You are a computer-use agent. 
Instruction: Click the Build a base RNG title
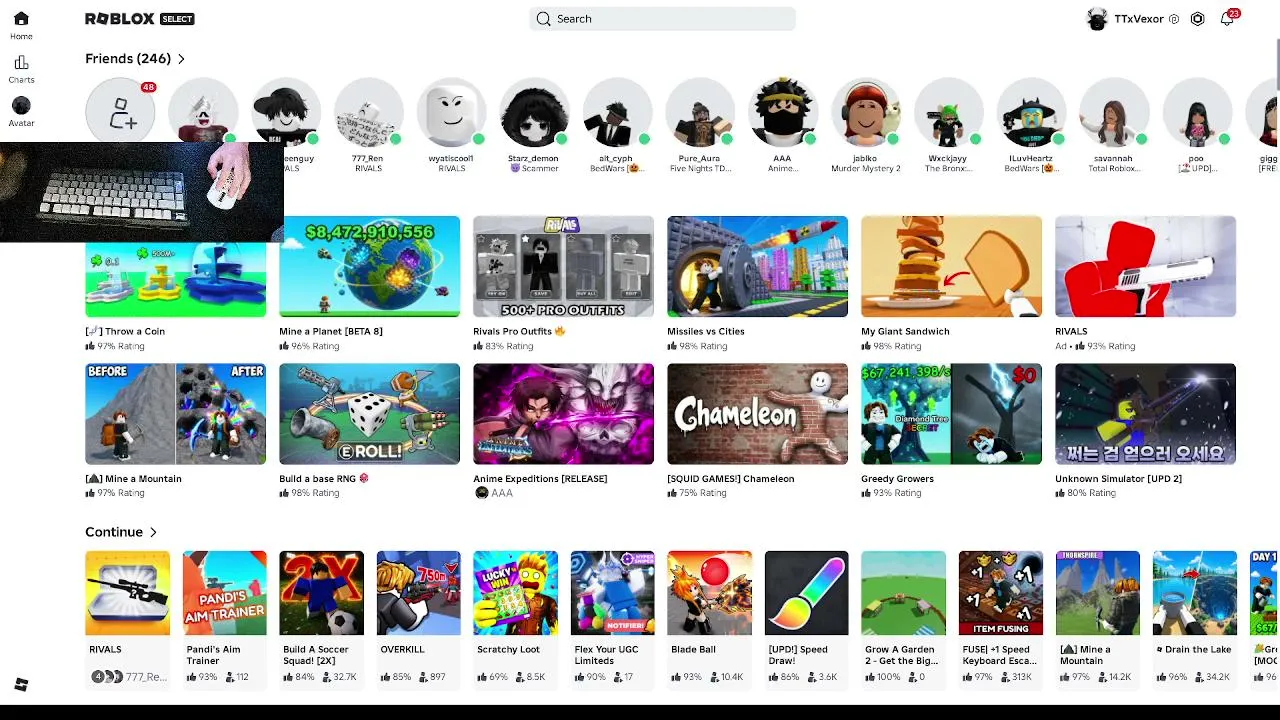(x=323, y=479)
